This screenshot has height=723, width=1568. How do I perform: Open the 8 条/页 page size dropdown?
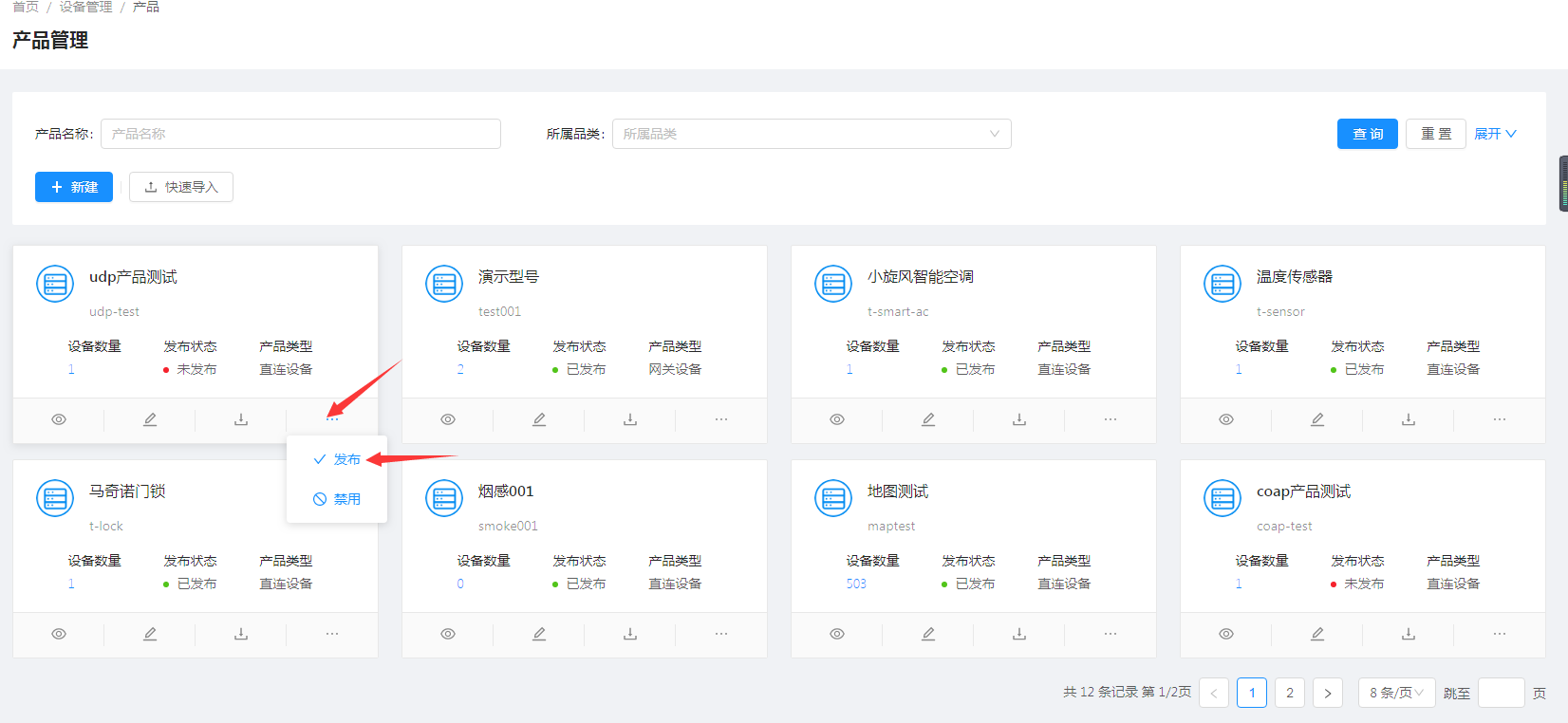(1396, 693)
